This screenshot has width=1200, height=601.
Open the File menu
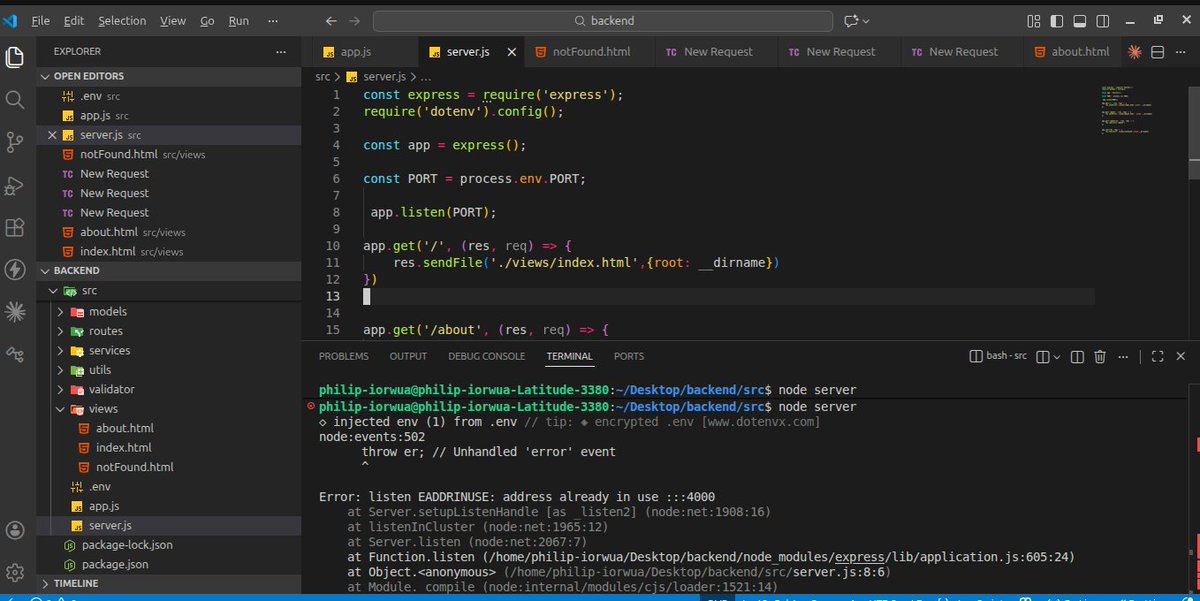click(x=40, y=20)
